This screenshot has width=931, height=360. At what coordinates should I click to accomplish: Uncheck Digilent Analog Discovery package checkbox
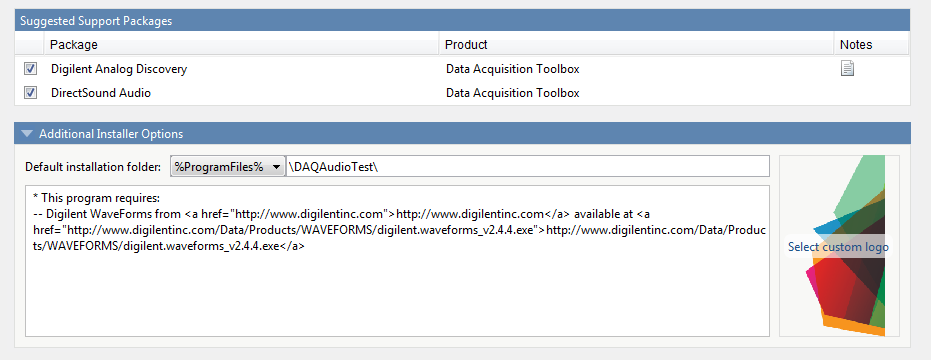point(30,69)
